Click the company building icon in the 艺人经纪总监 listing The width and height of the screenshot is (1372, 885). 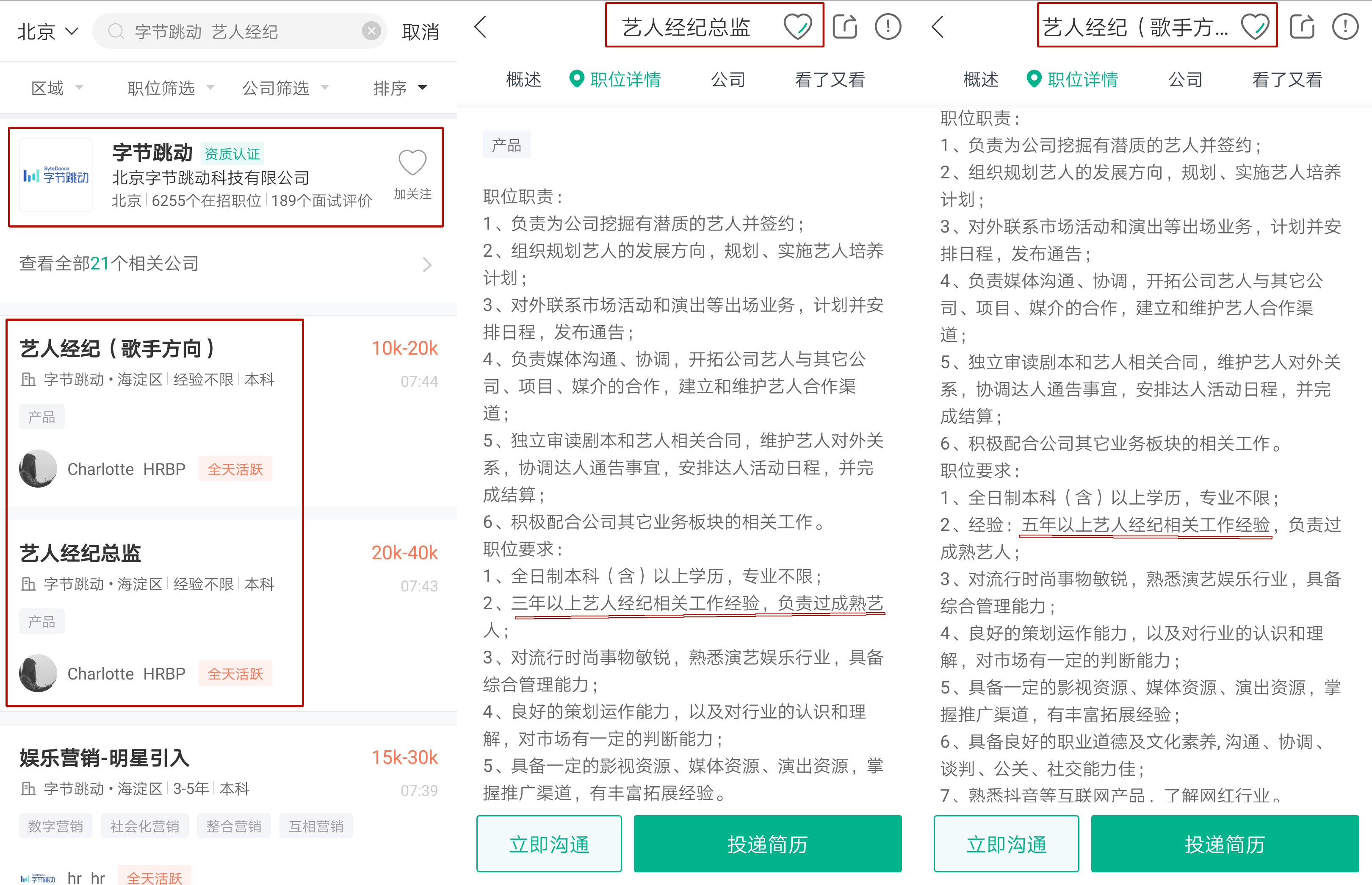tap(28, 584)
